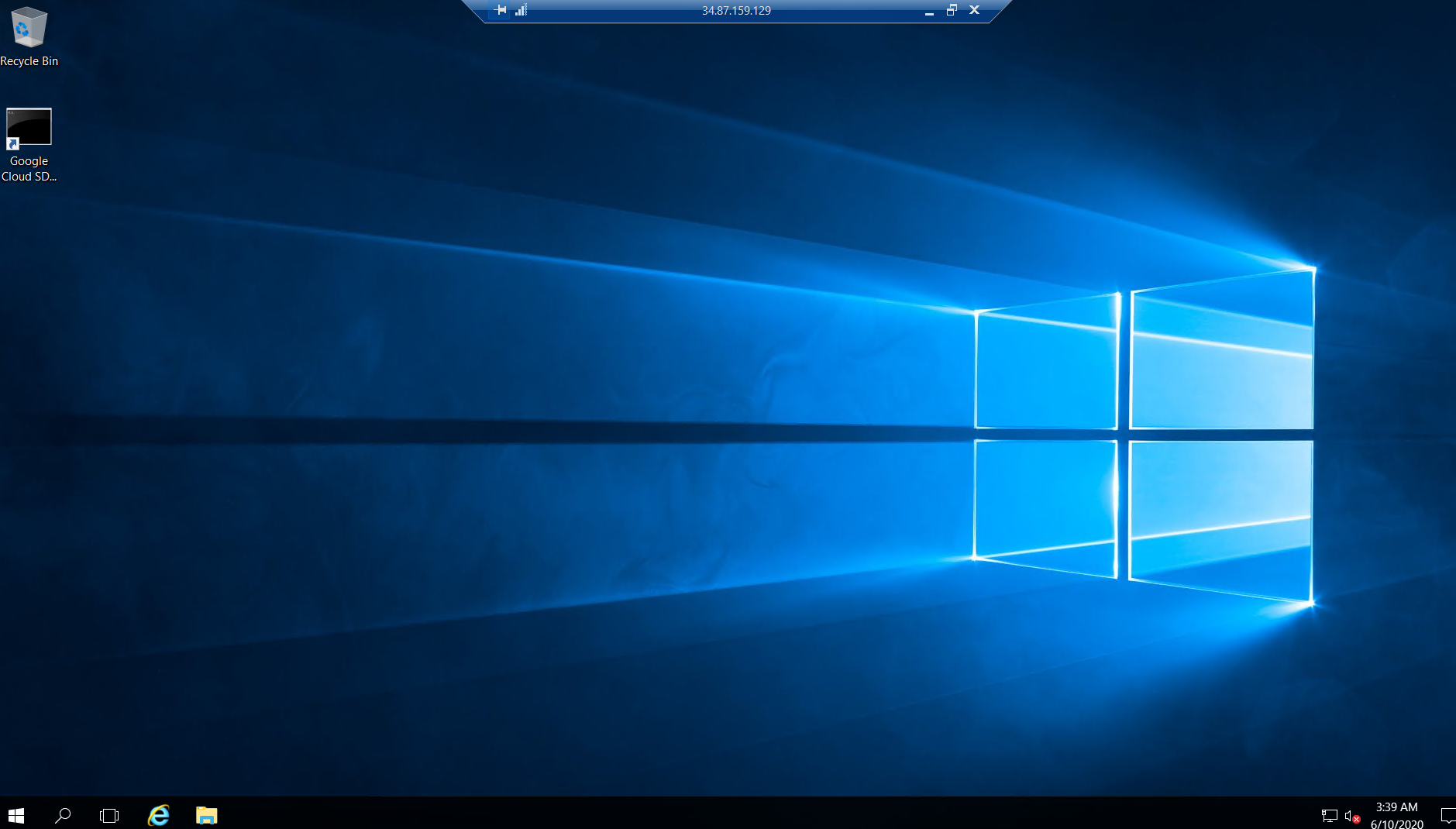This screenshot has width=1456, height=829.
Task: Show connection quality via signal bars icon
Action: tap(521, 10)
